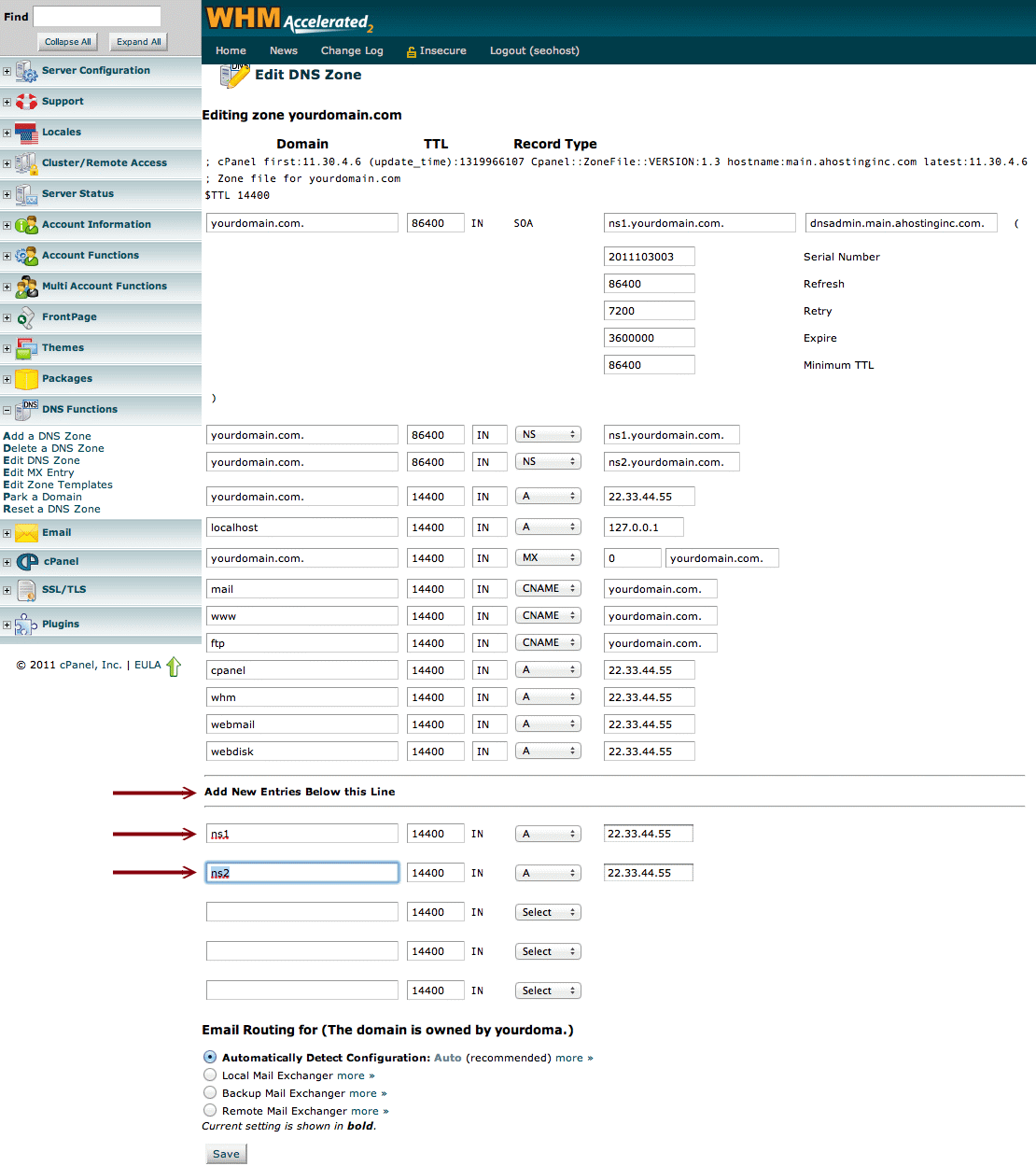
Task: Click the Cluster/Remote Access icon
Action: [x=26, y=163]
